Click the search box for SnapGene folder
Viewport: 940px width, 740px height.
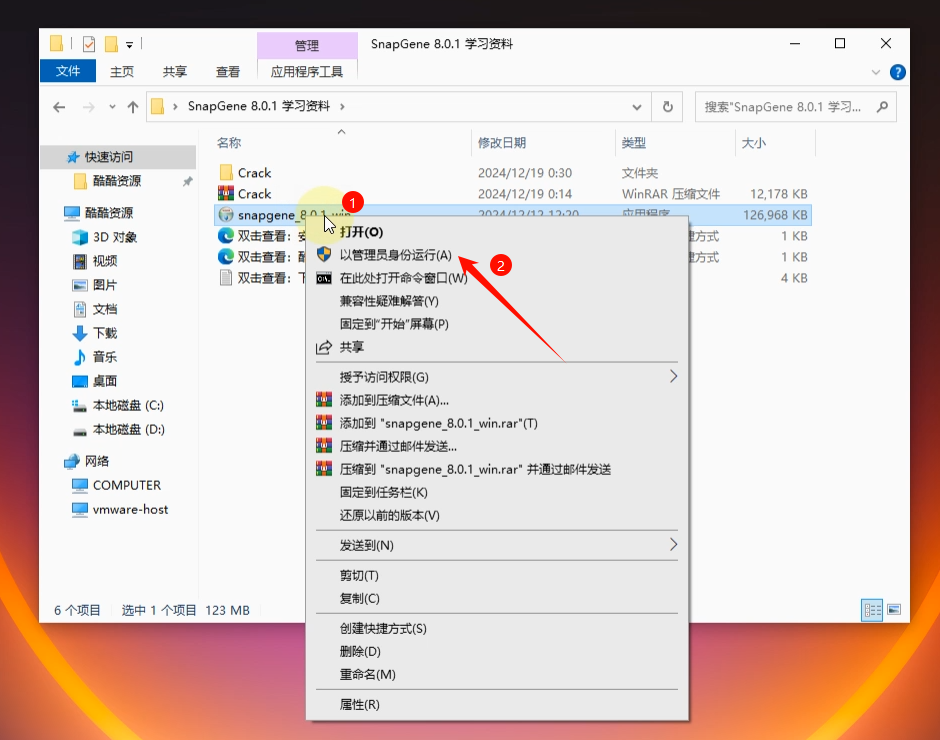click(x=784, y=107)
